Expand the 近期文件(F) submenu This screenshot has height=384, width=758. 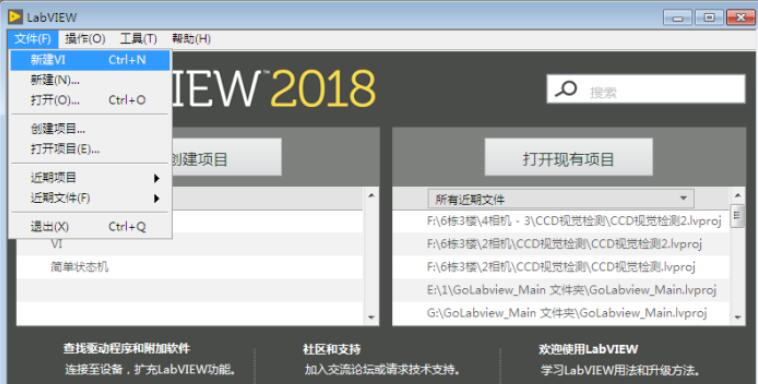[x=90, y=198]
